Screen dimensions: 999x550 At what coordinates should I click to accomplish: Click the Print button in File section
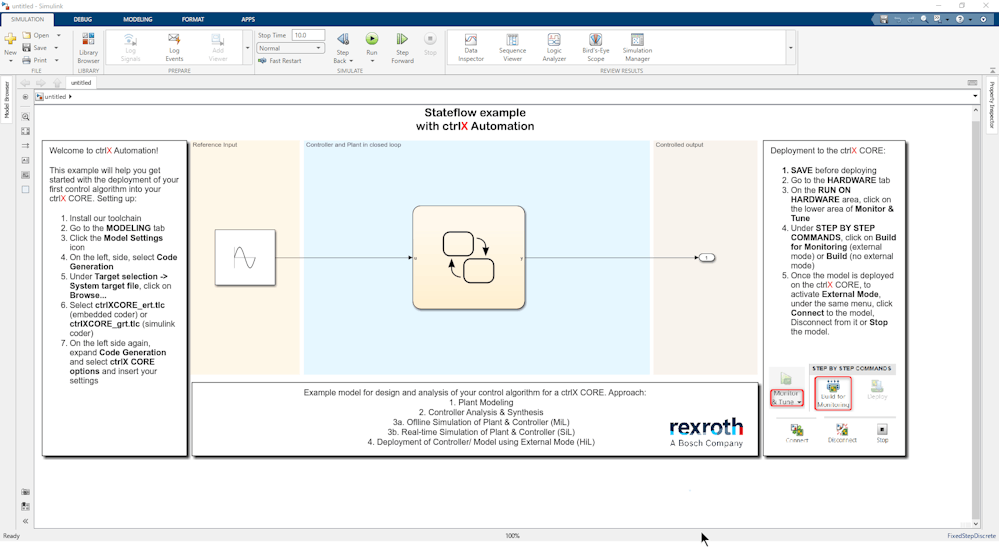tap(35, 60)
